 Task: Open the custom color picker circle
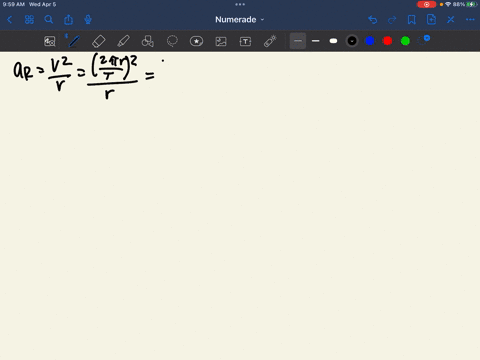424,40
